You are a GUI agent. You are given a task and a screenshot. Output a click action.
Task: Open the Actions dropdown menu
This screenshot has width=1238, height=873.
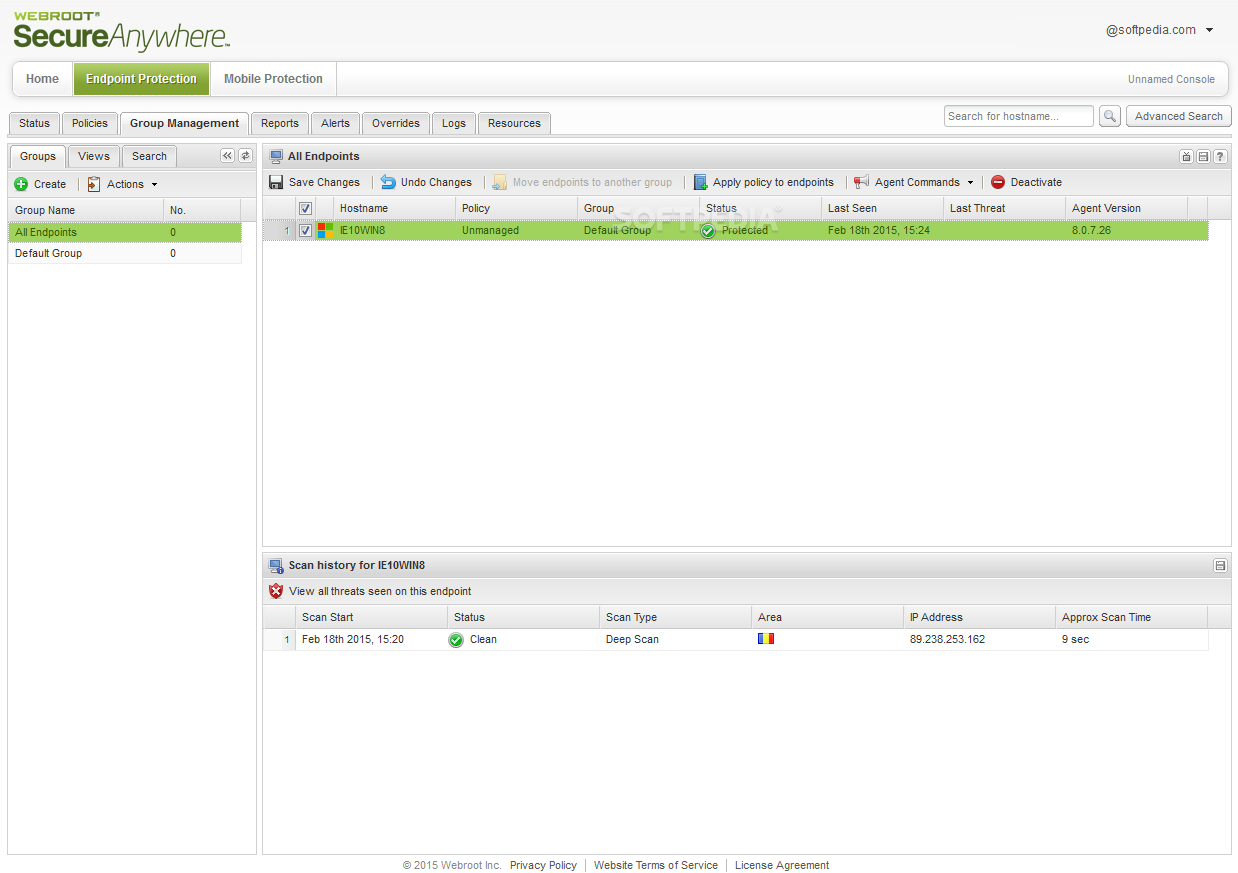tap(154, 184)
